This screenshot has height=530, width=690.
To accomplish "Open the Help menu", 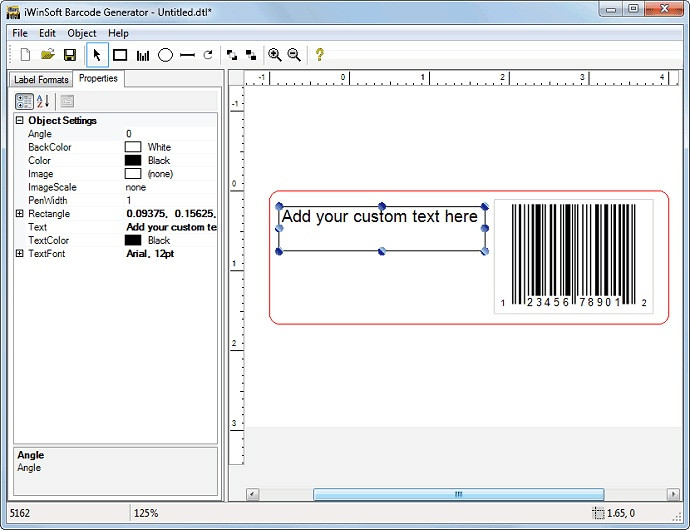I will pos(118,33).
